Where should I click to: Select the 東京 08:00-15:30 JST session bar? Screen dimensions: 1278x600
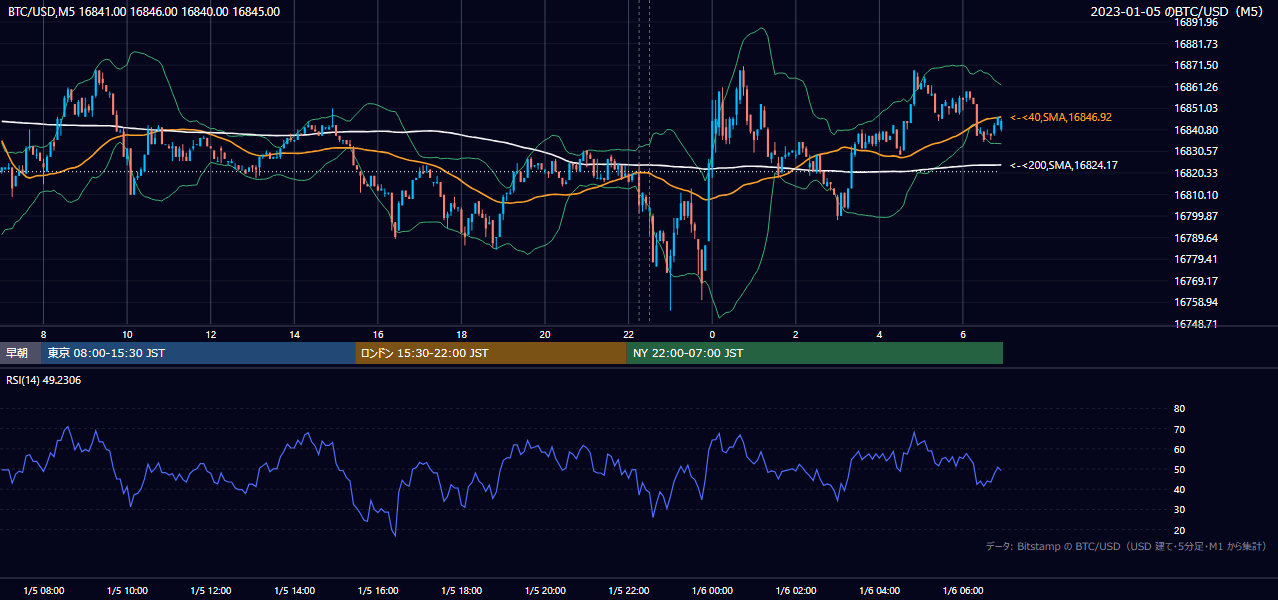click(x=198, y=353)
